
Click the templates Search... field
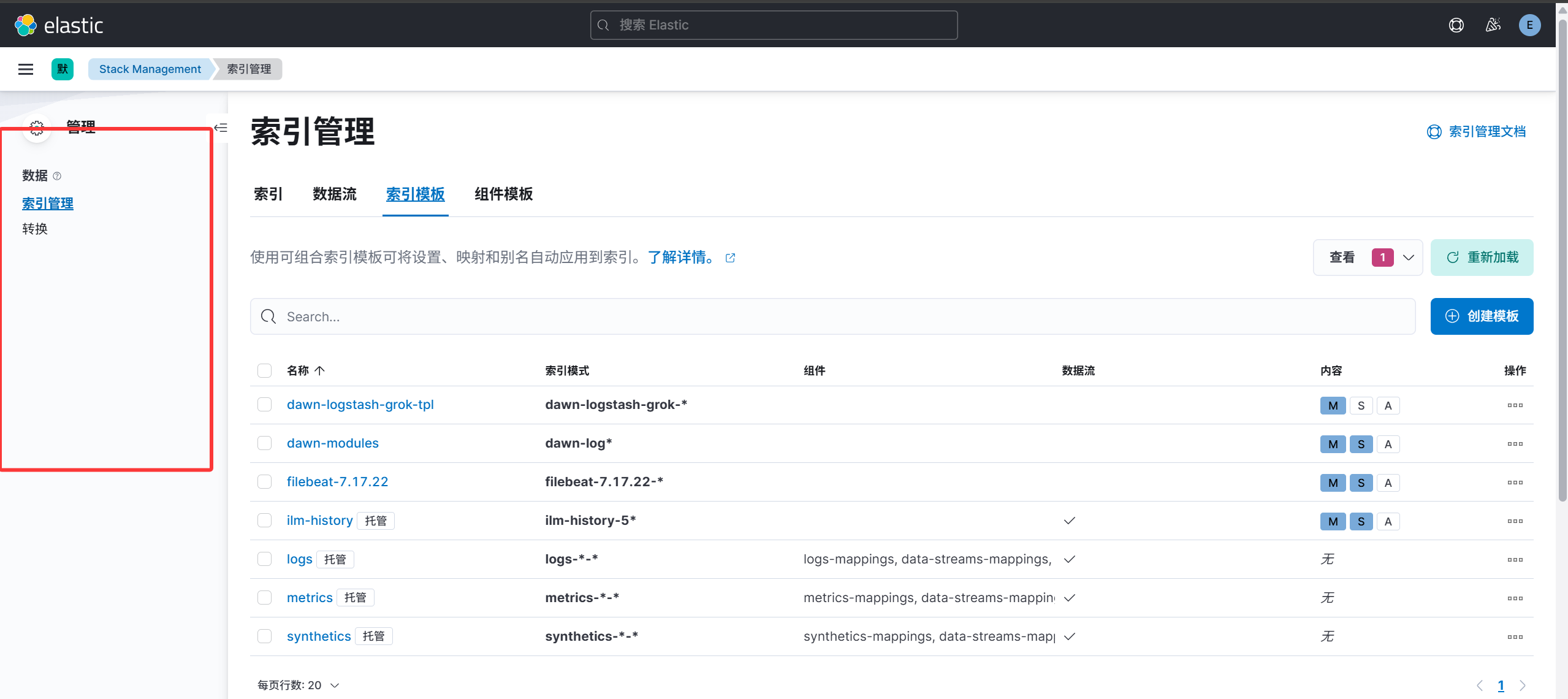click(832, 316)
